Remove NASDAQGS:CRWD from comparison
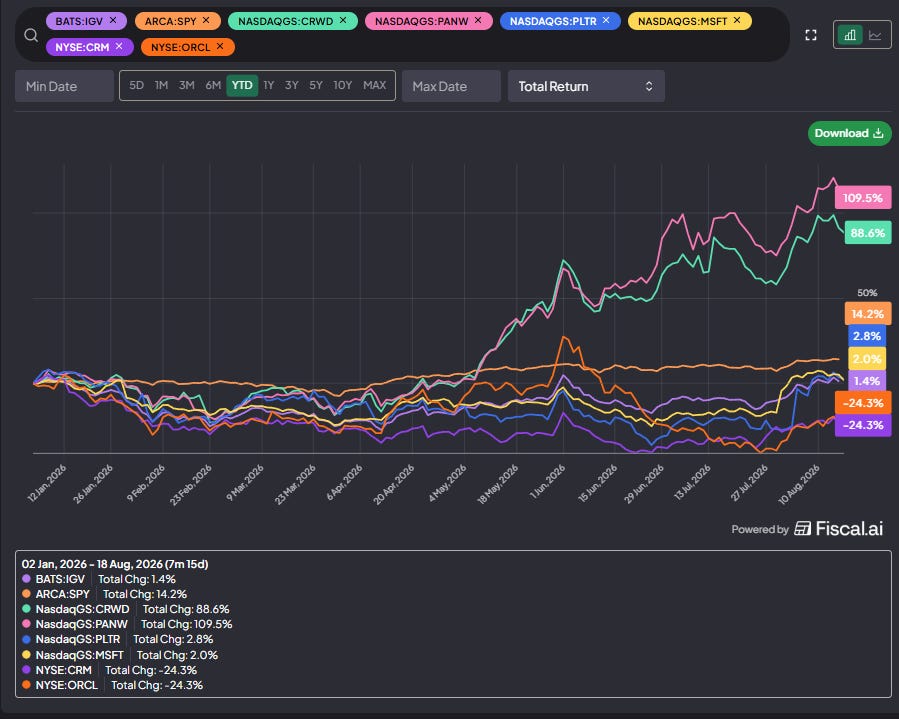The width and height of the screenshot is (899, 719). [343, 20]
